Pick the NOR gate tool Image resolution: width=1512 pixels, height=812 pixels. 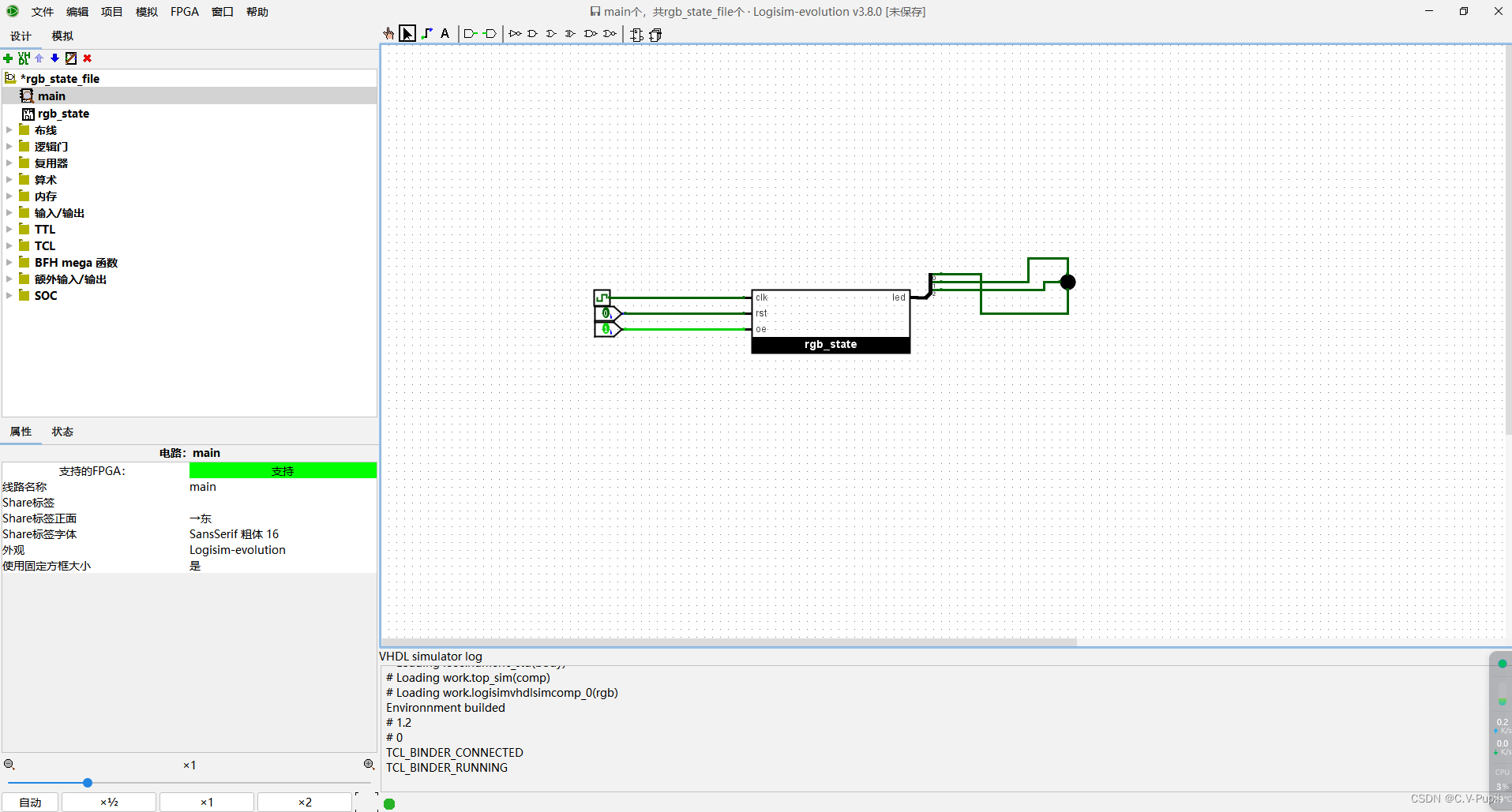coord(610,34)
